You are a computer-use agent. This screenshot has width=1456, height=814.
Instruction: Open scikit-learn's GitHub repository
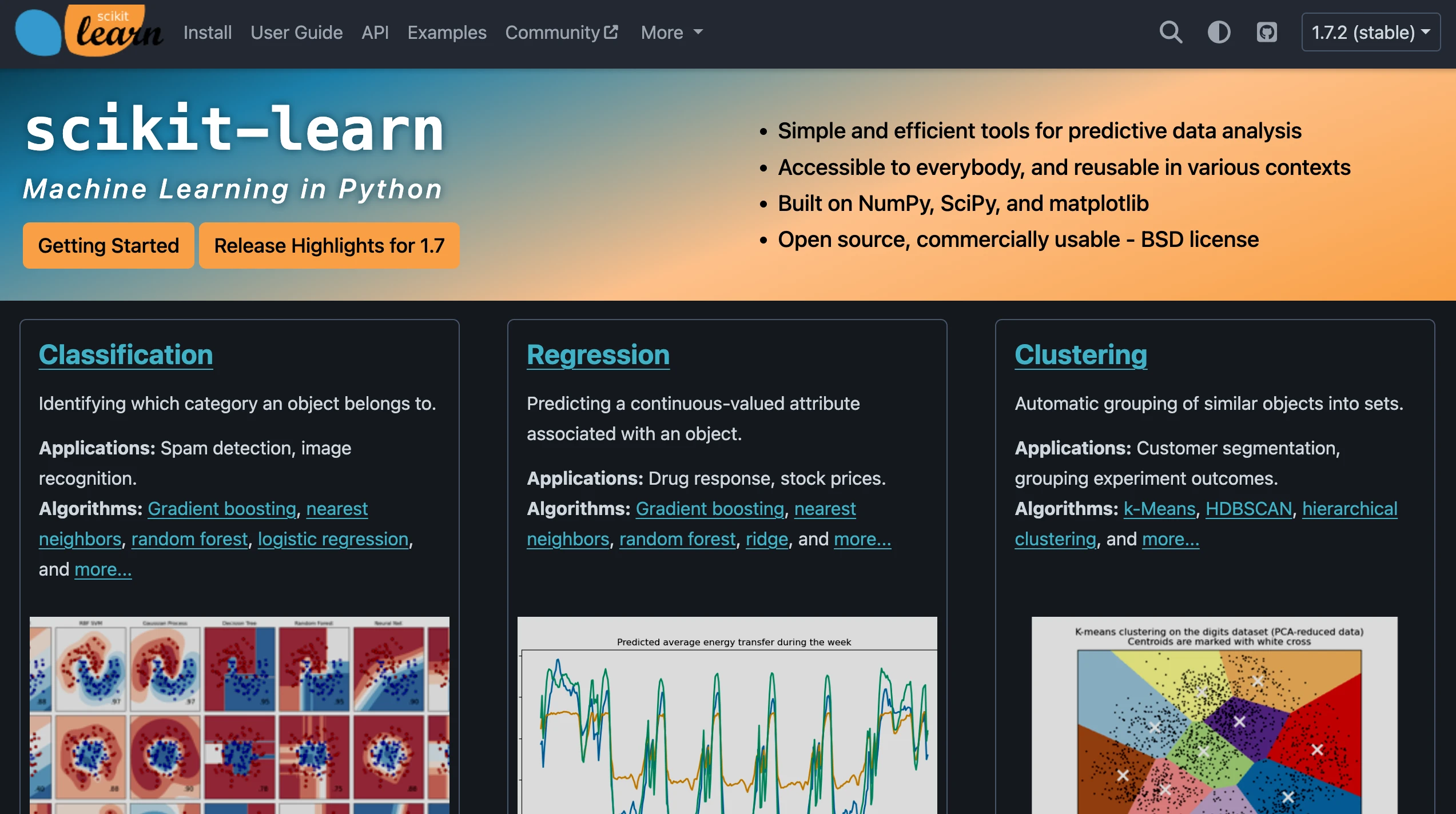1266,33
